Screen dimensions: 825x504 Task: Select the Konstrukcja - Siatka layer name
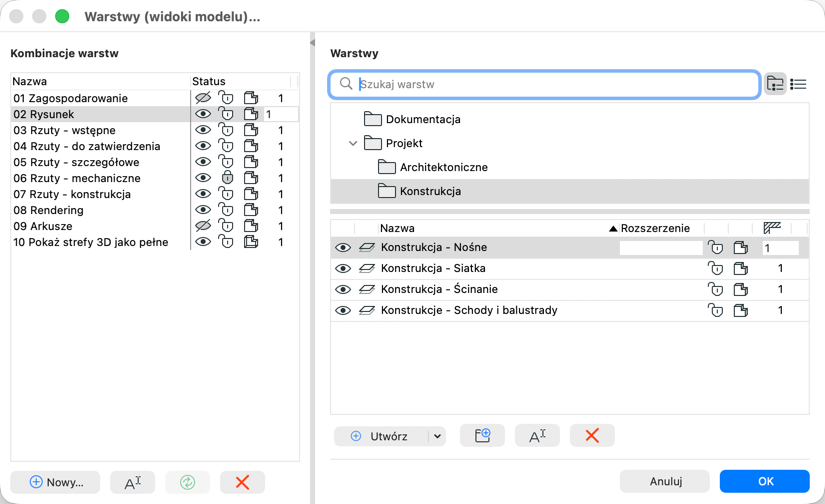tap(433, 268)
